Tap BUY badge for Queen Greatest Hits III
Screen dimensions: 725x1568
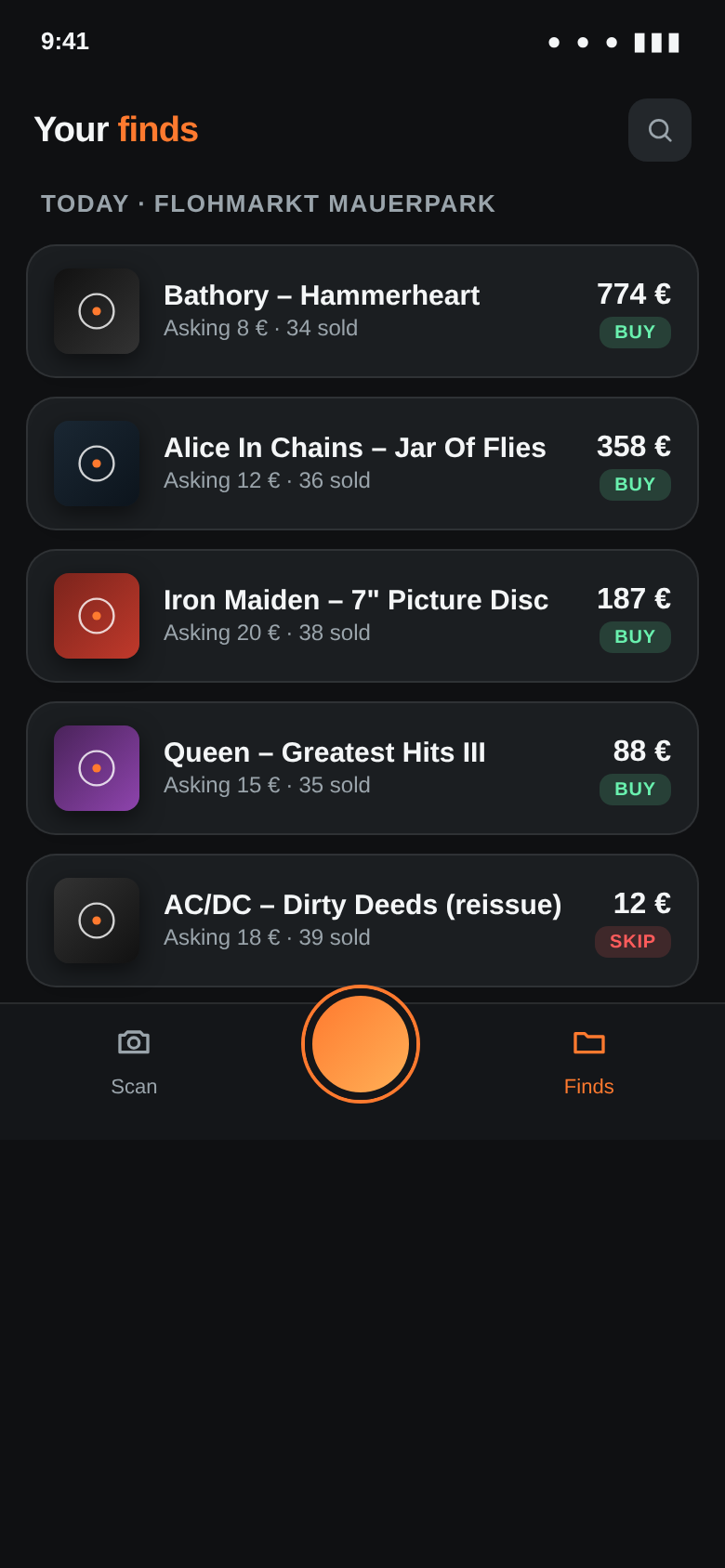tap(635, 790)
